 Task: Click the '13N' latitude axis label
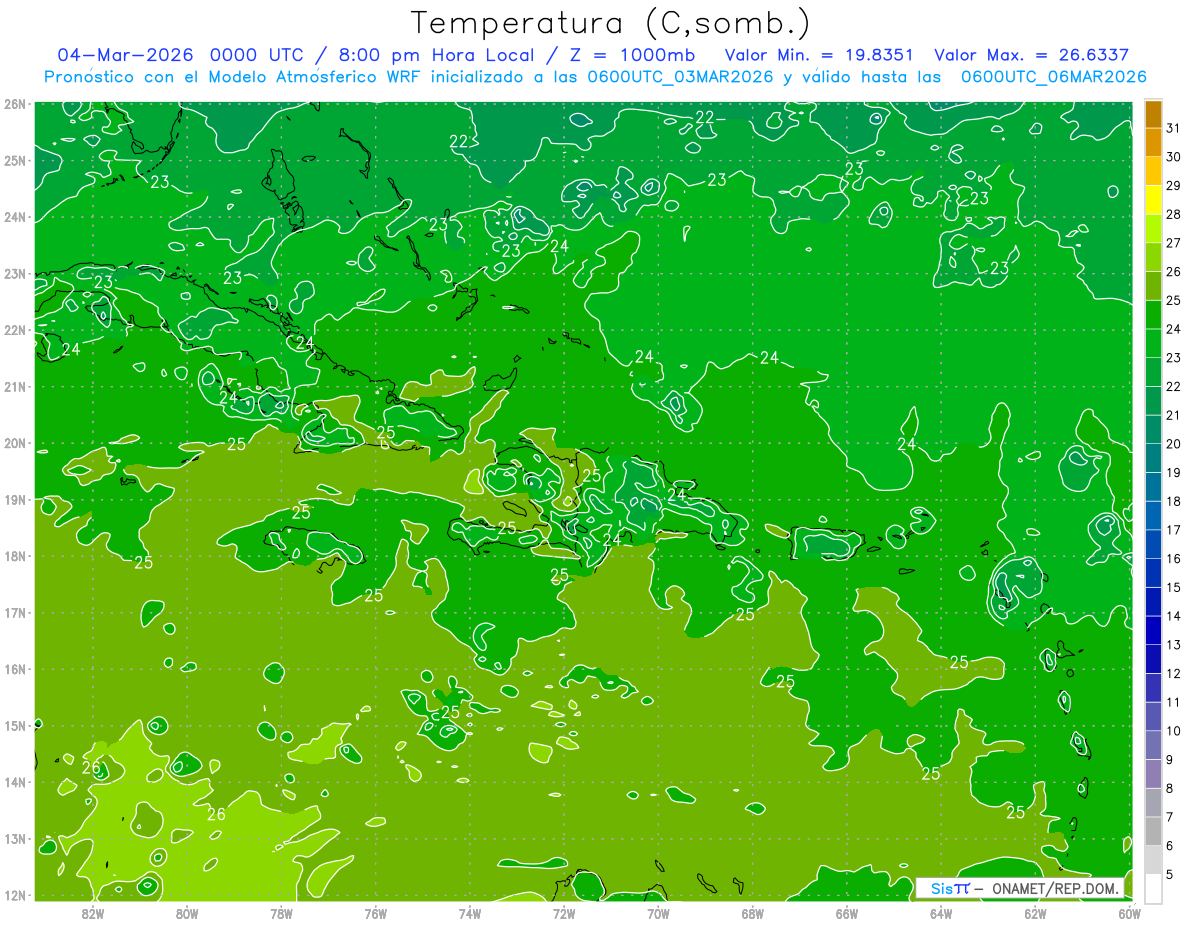(x=15, y=838)
